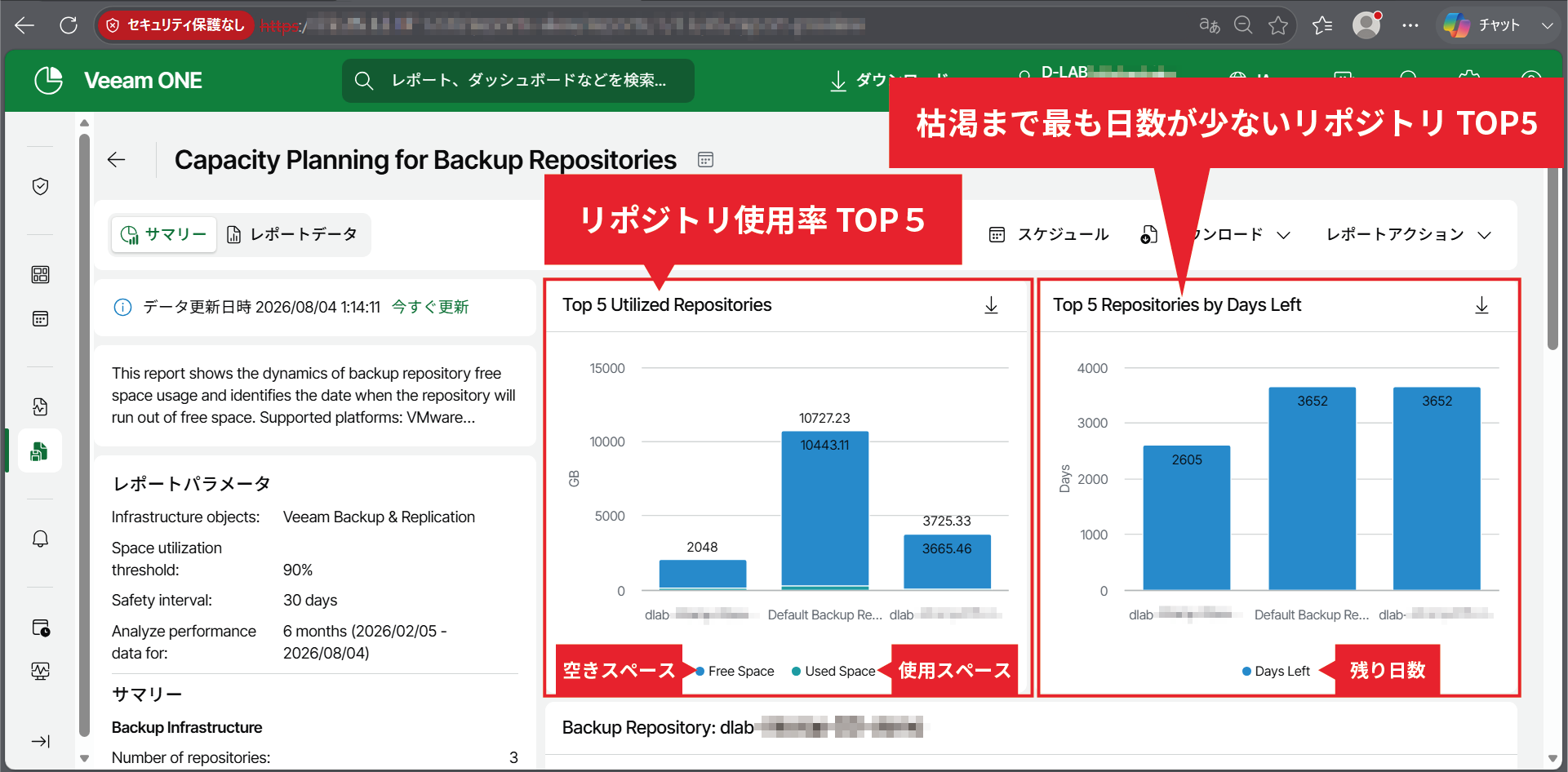This screenshot has height=772, width=1568.
Task: Click the Top 5 Utilized Repositories heading
Action: (667, 305)
